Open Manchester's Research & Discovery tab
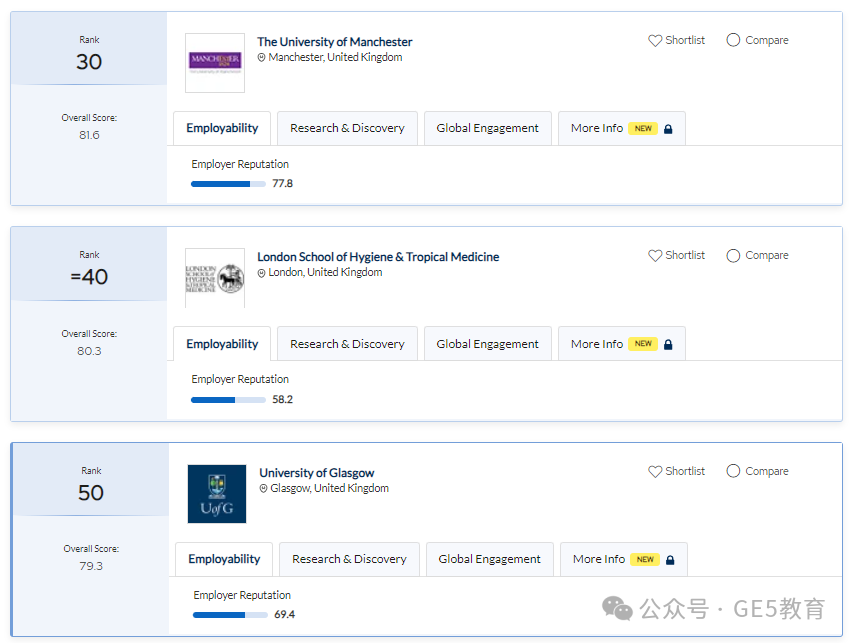The width and height of the screenshot is (853, 643). 347,128
